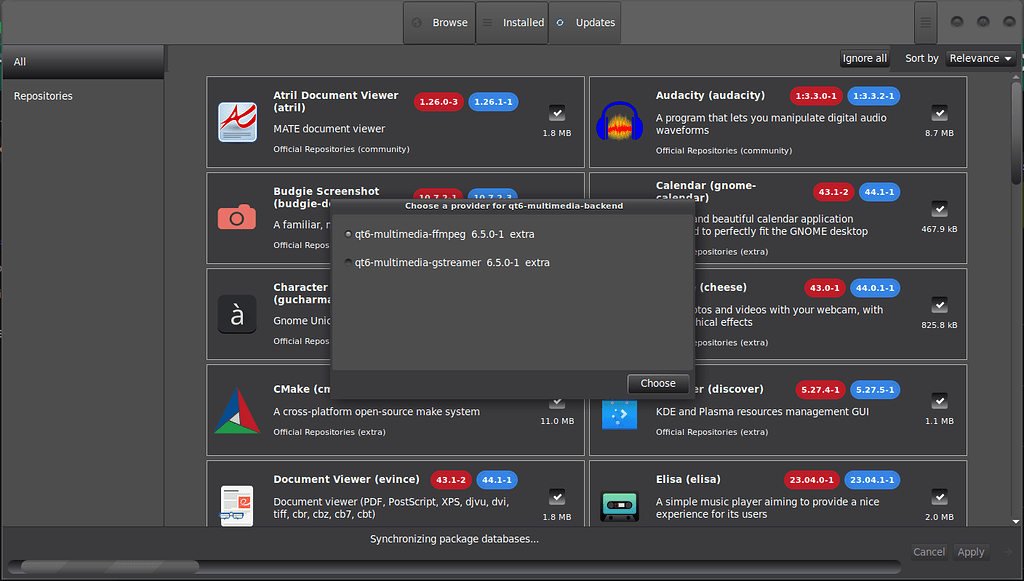This screenshot has height=581, width=1024.
Task: Uncheck the Atril Document Viewer update checkbox
Action: coord(557,113)
